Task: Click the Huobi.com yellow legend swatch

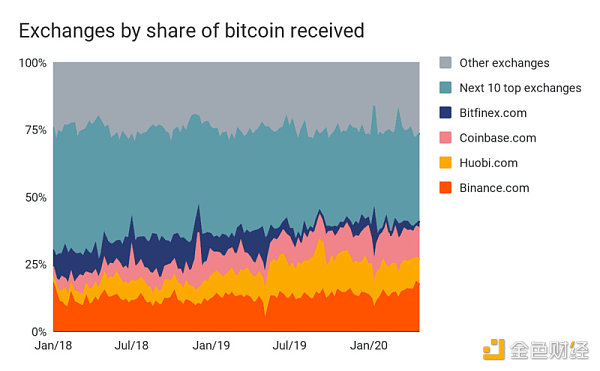Action: pyautogui.click(x=445, y=163)
